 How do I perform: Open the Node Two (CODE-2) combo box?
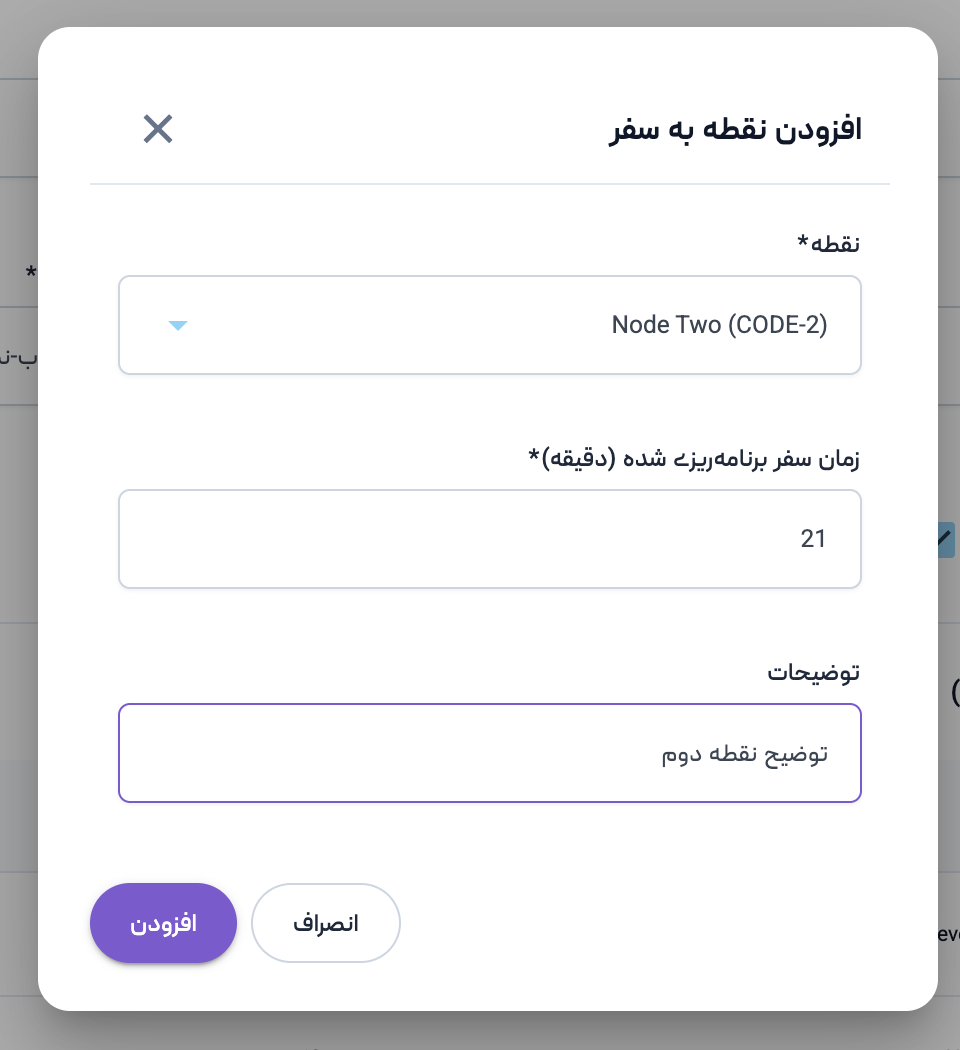click(489, 325)
